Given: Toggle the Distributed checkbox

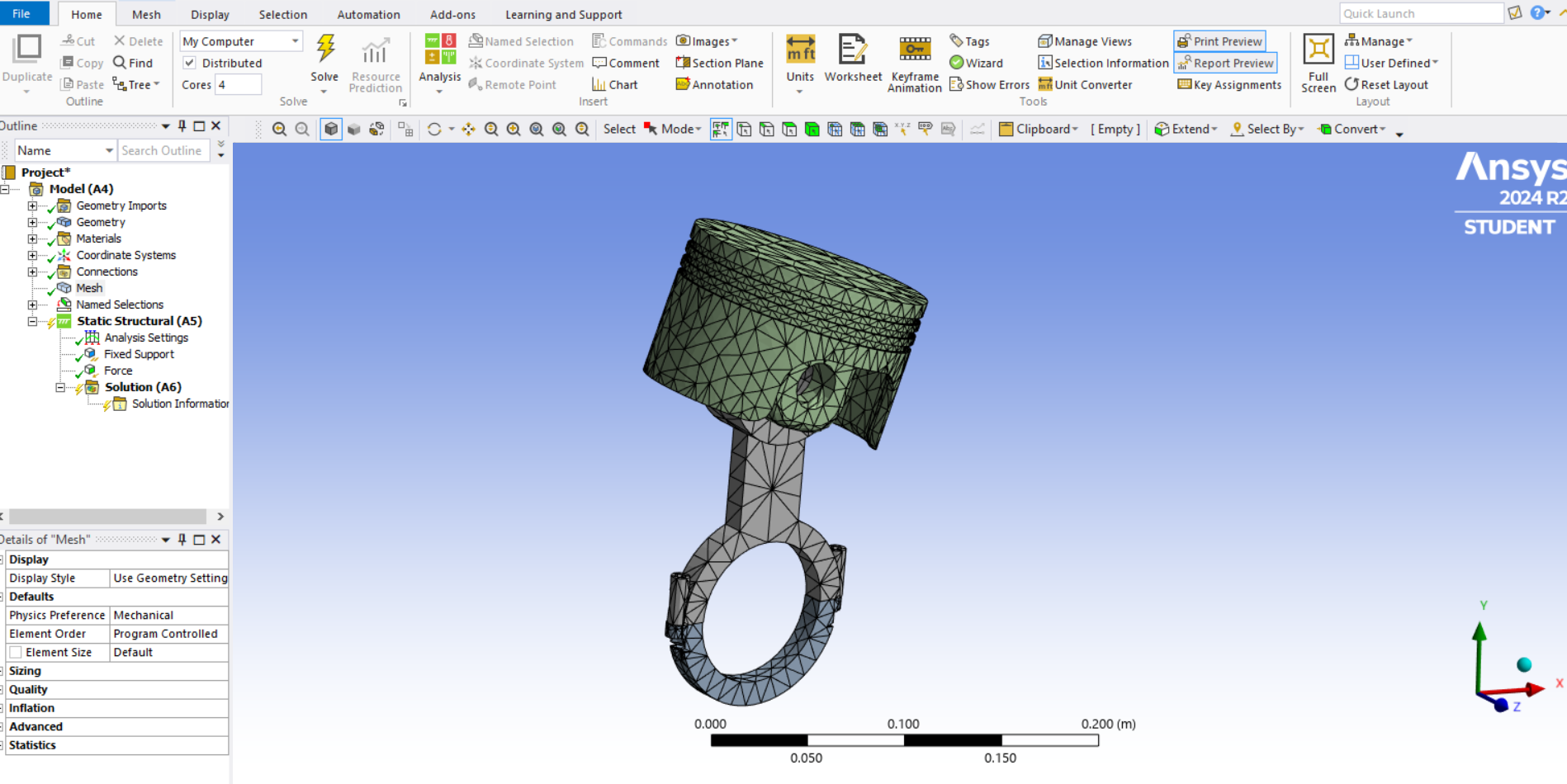Looking at the screenshot, I should [x=189, y=63].
